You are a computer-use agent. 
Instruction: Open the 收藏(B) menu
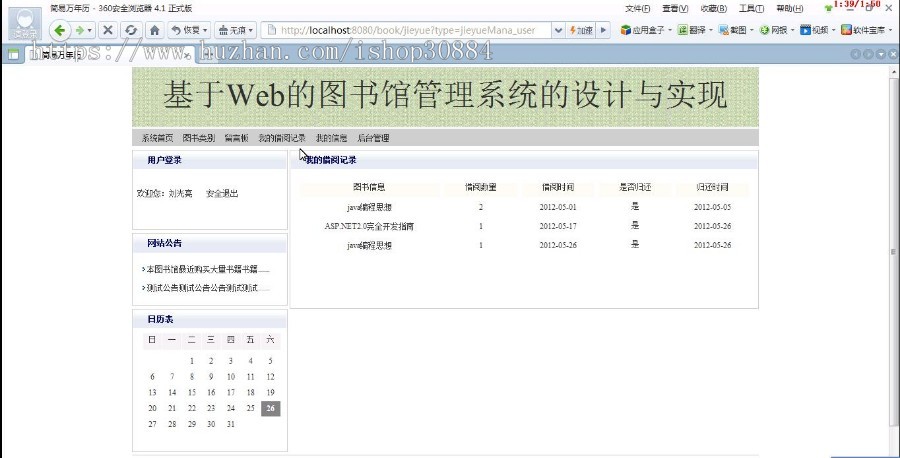[713, 9]
